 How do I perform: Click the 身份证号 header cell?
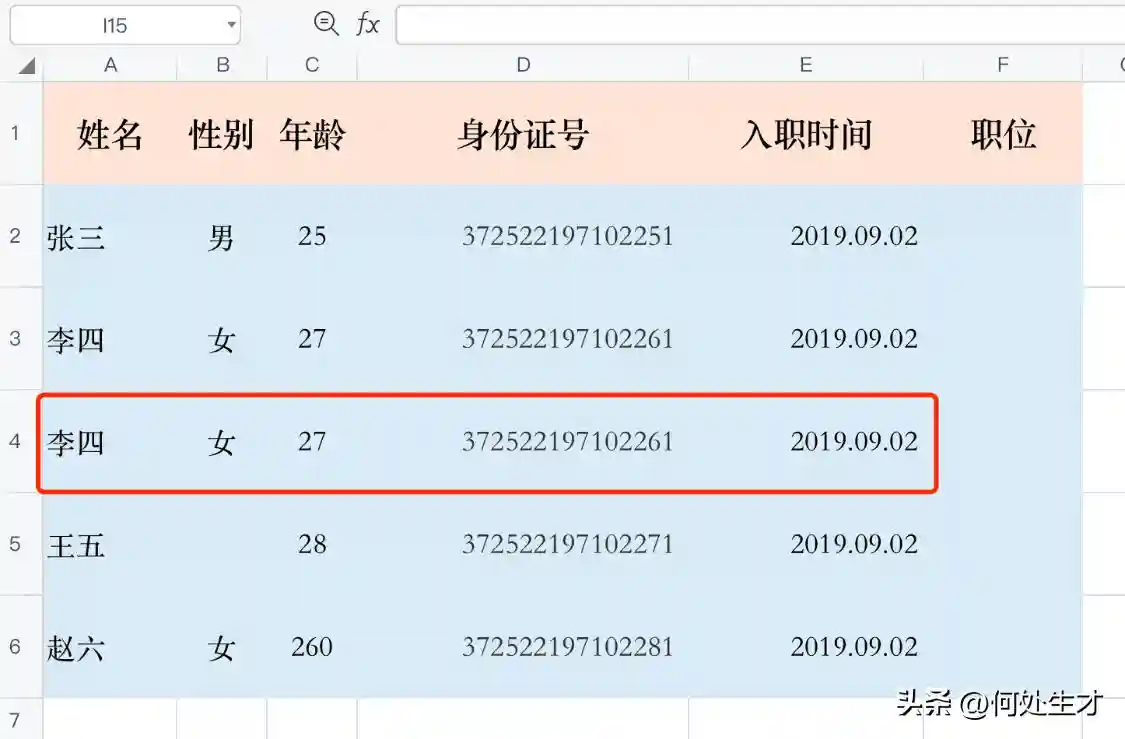[523, 134]
